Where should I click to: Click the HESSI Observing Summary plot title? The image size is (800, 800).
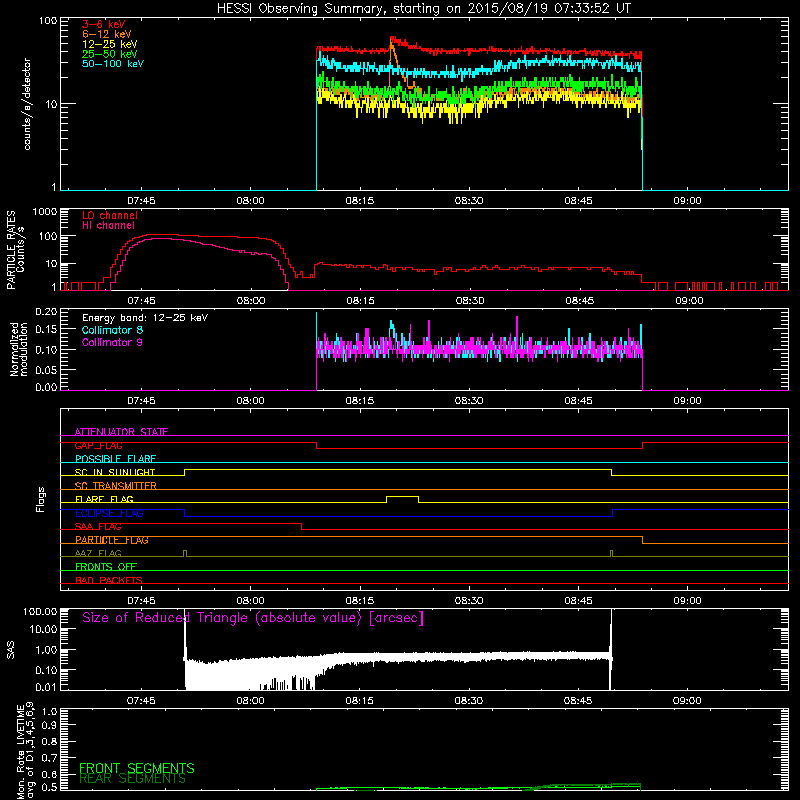pyautogui.click(x=423, y=8)
